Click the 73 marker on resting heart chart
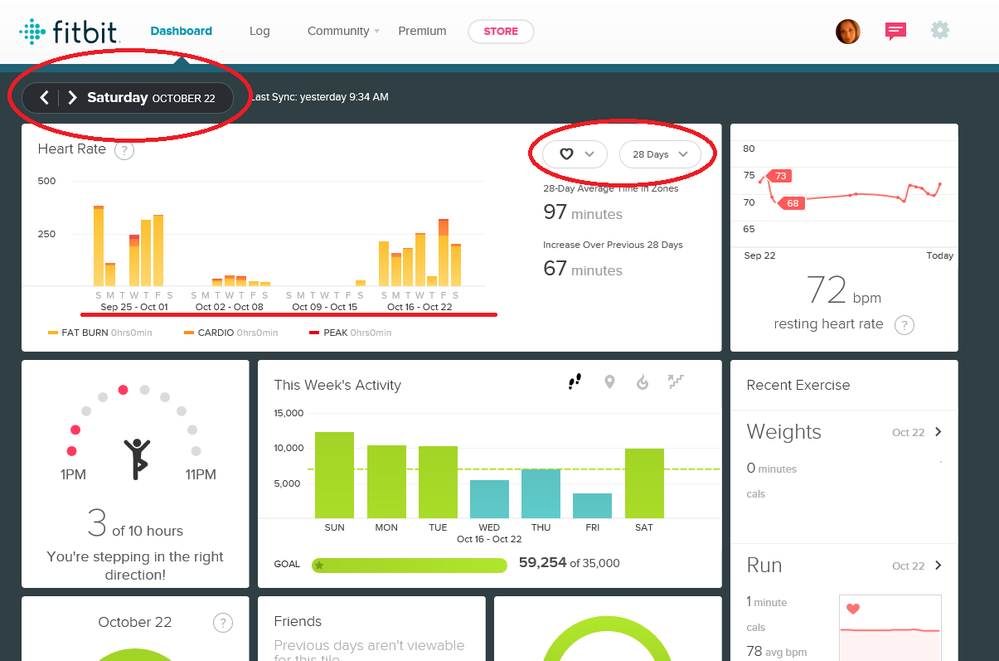This screenshot has height=661, width=999. click(x=780, y=176)
